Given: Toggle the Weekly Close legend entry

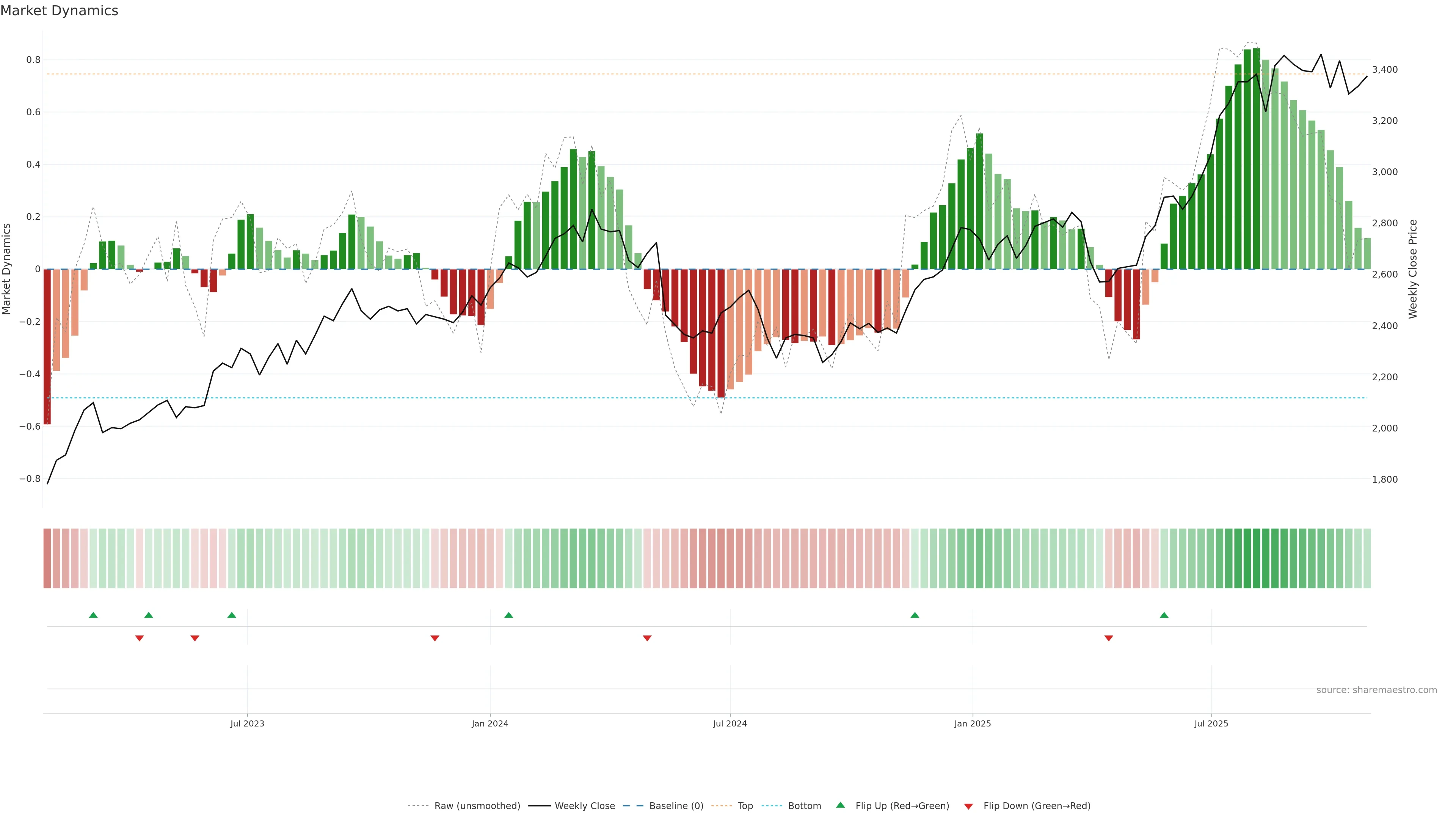Looking at the screenshot, I should [x=584, y=805].
